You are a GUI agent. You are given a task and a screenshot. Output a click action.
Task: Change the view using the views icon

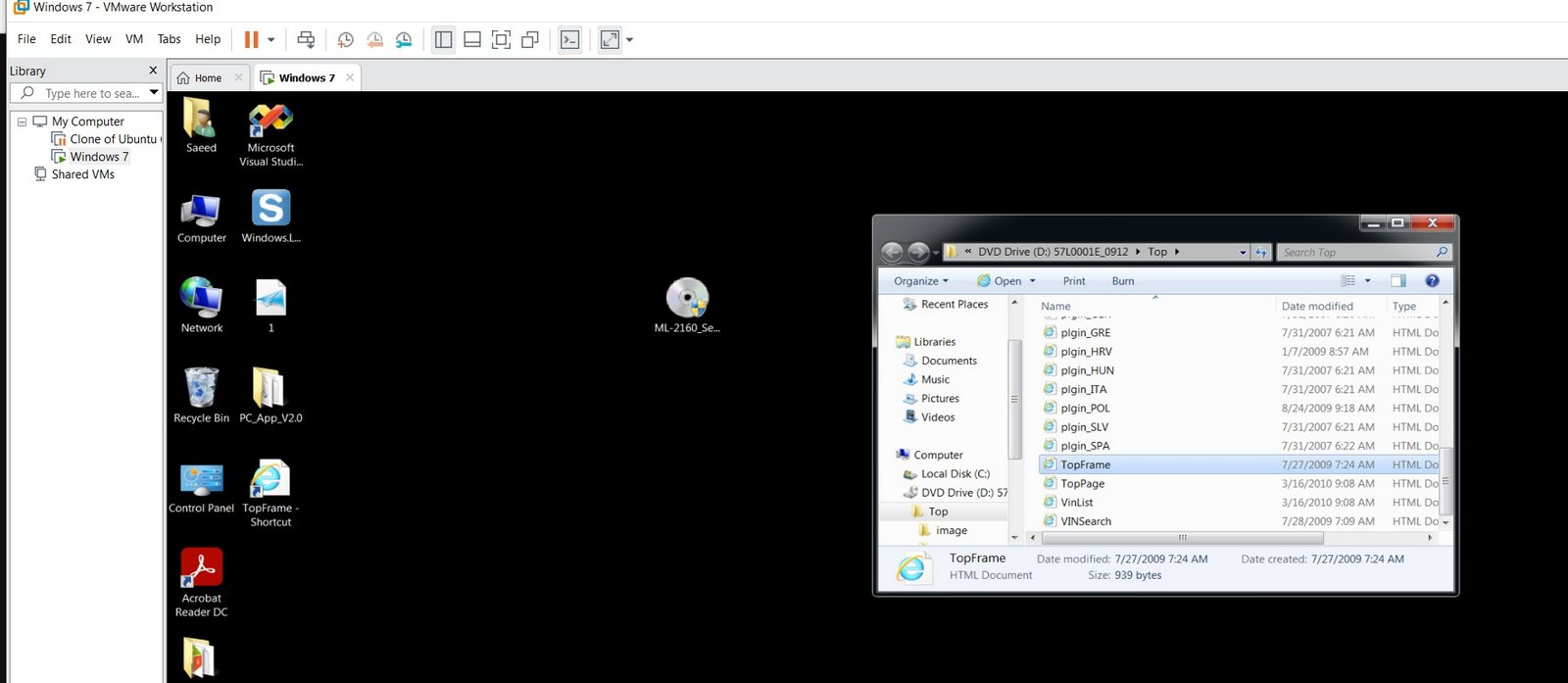(x=1347, y=281)
